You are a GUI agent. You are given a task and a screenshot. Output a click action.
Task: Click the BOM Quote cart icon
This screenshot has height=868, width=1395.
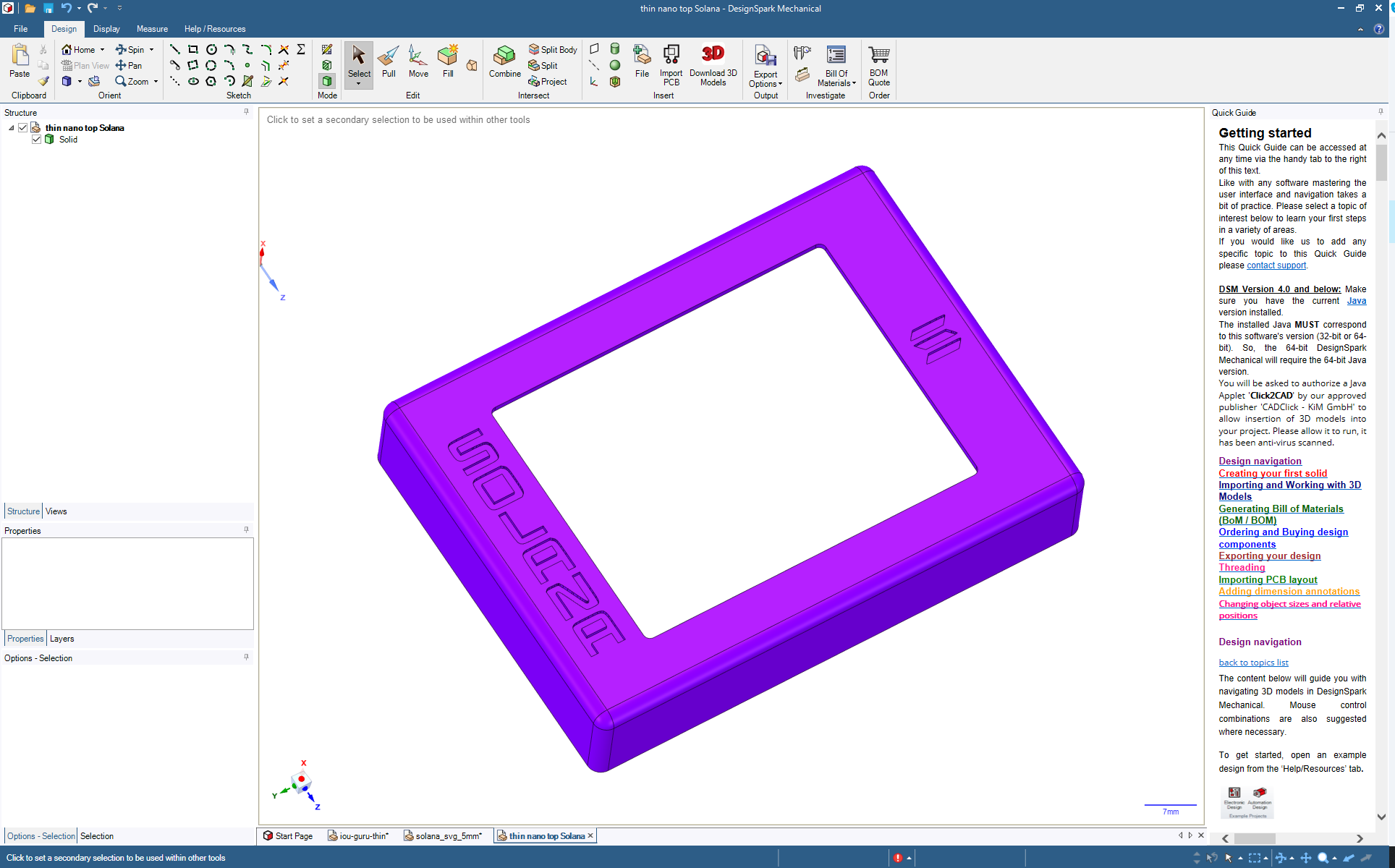(x=878, y=56)
